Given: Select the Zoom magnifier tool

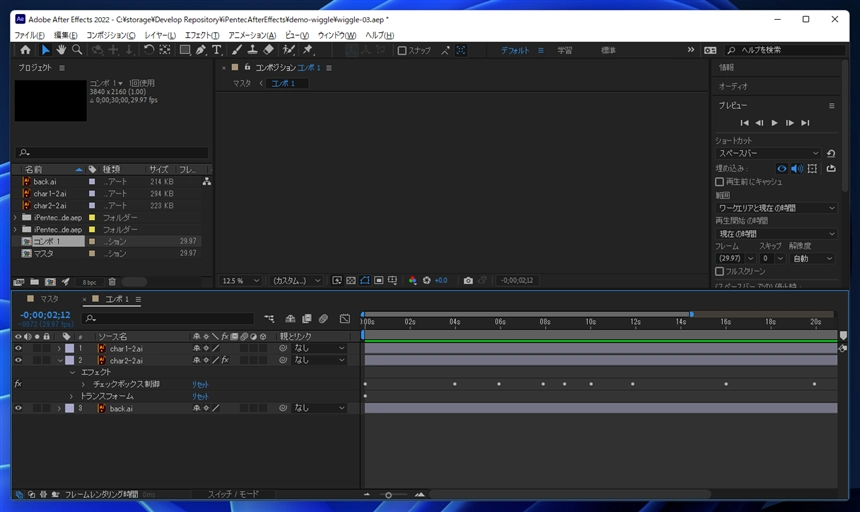Looking at the screenshot, I should tap(77, 50).
